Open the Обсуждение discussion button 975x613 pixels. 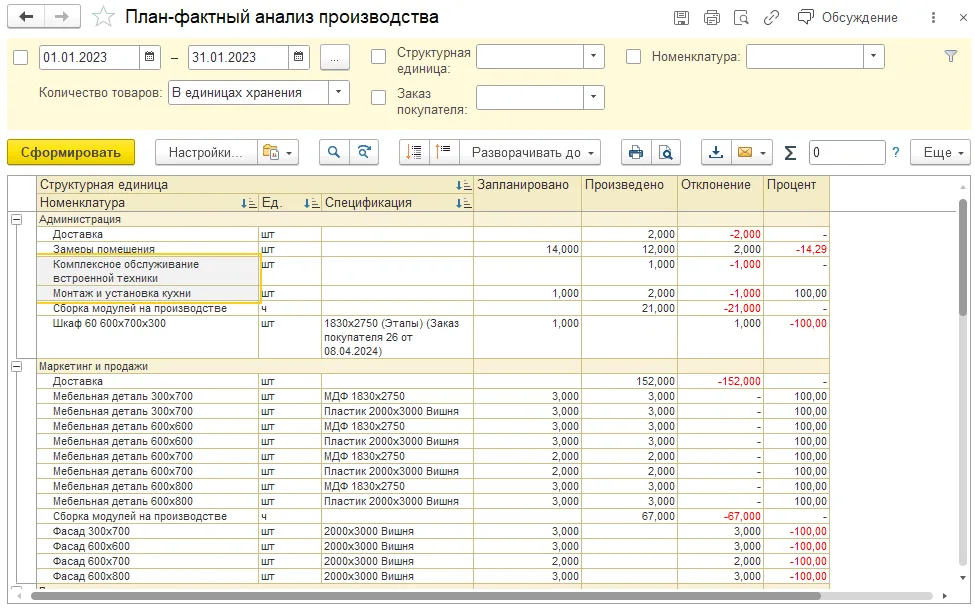point(848,17)
